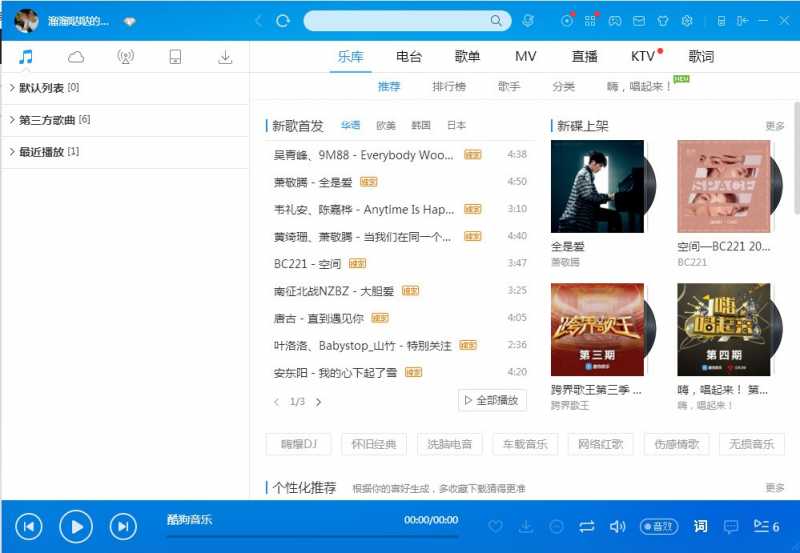Mute with the volume speaker icon
The height and width of the screenshot is (553, 800).
pyautogui.click(x=617, y=526)
